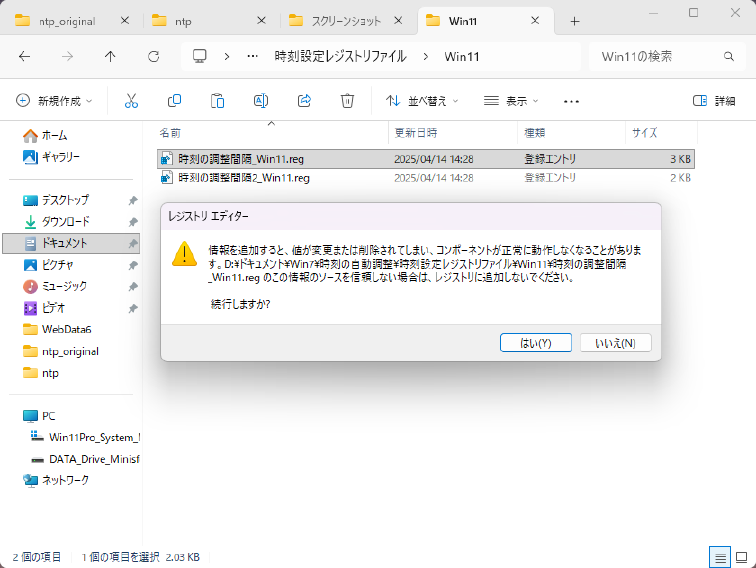756x568 pixels.
Task: Open the 表示 view dropdown
Action: click(511, 101)
